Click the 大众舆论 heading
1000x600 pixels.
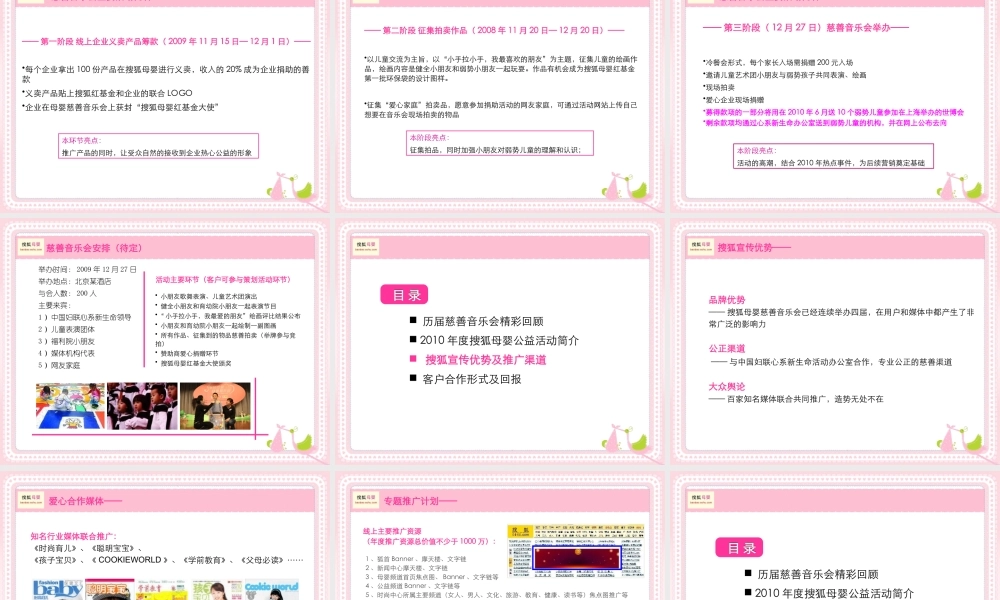[726, 386]
